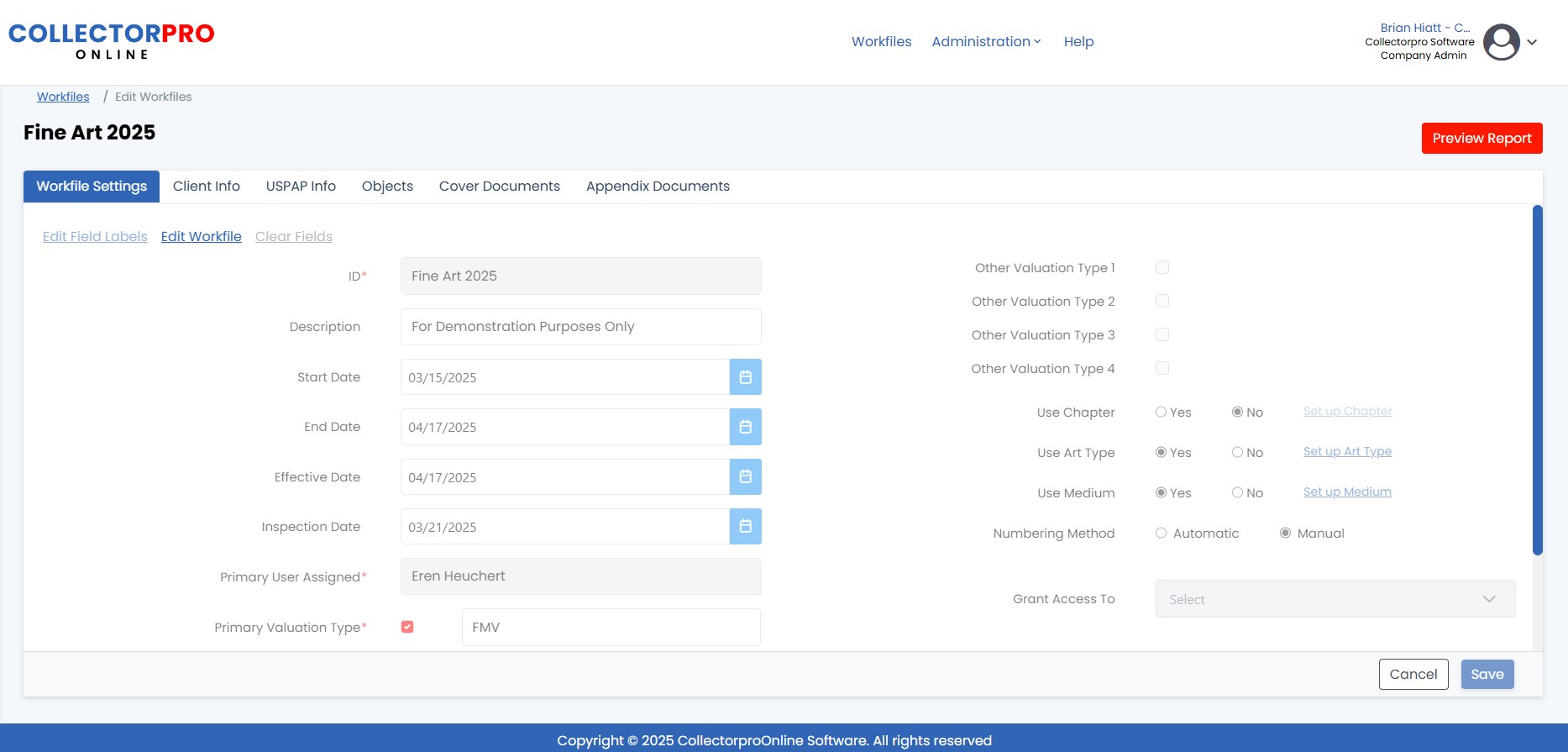Check Other Valuation Type 1 checkbox
Screen dimensions: 1568x752
(x=1162, y=267)
